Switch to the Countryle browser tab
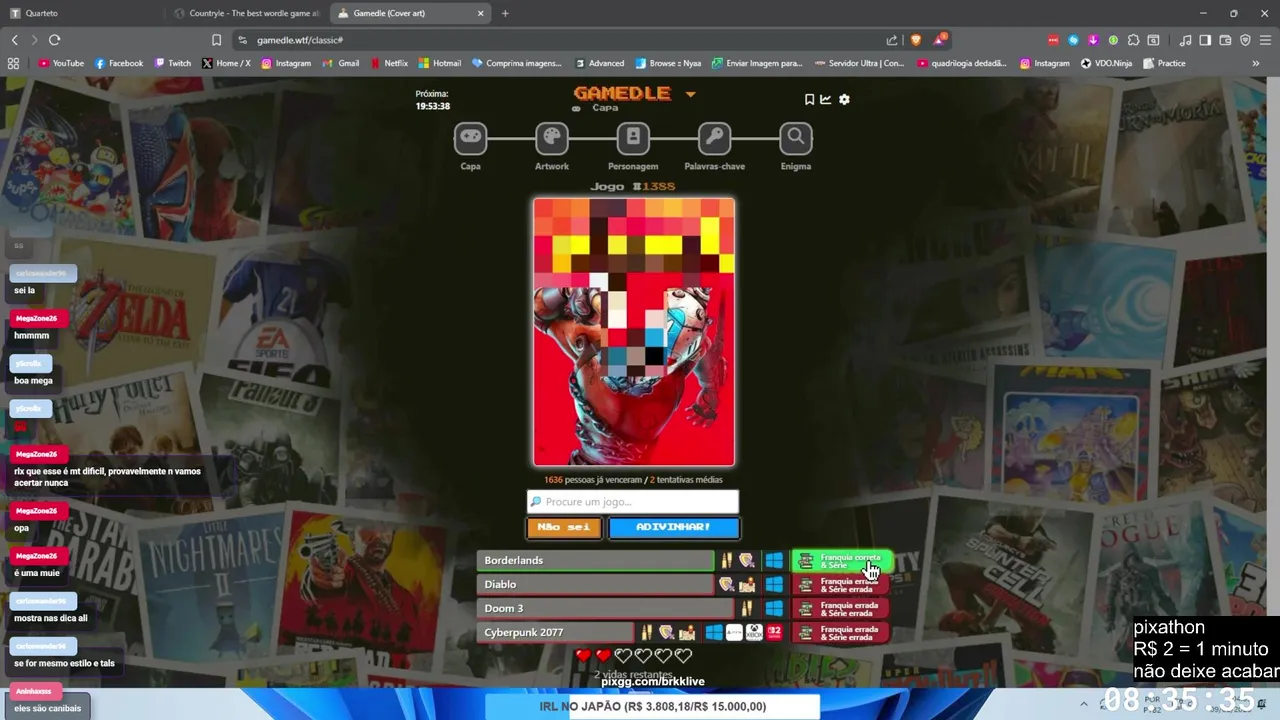Viewport: 1280px width, 720px height. 246,13
